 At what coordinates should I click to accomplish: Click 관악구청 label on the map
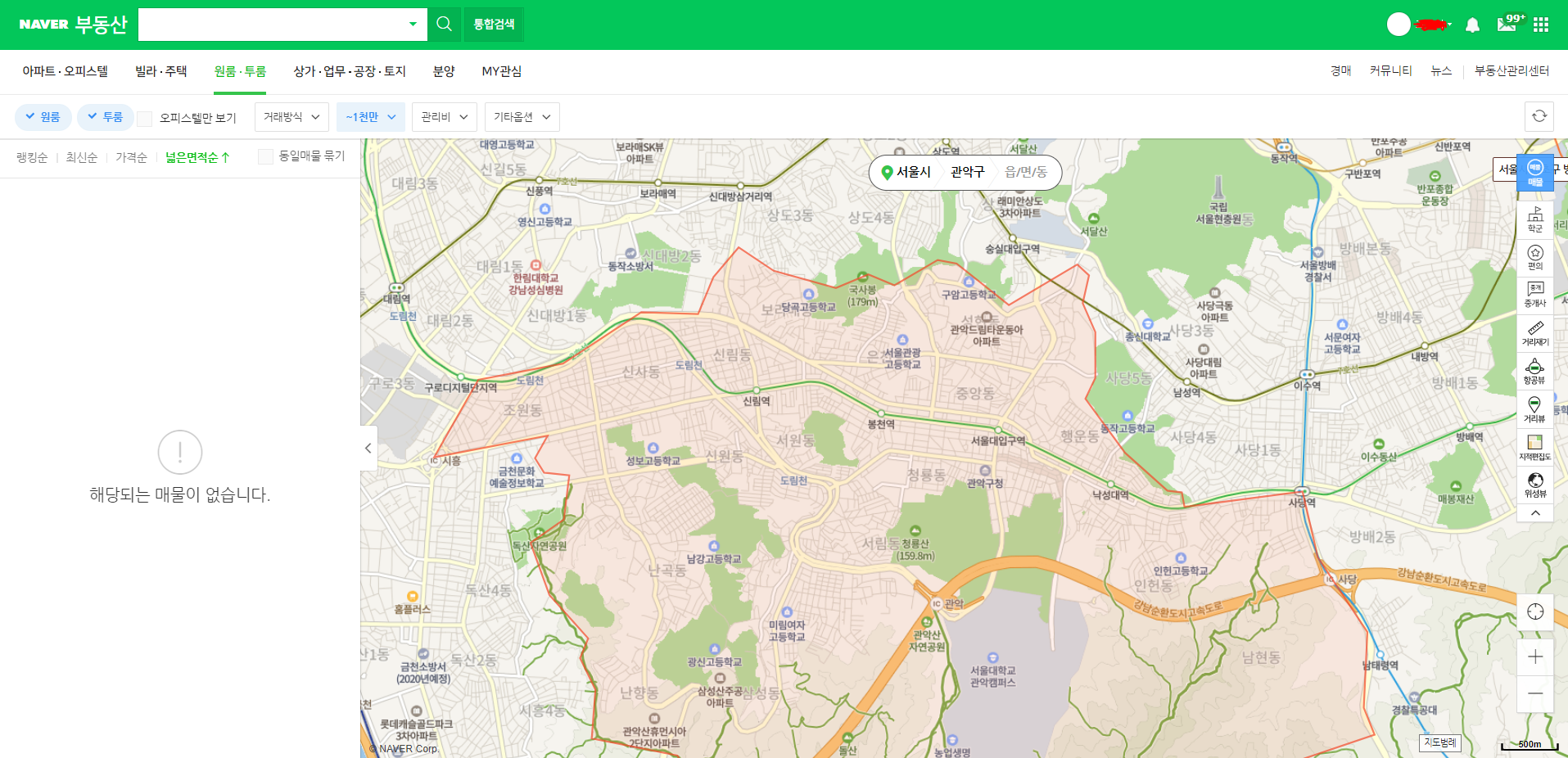tap(985, 482)
